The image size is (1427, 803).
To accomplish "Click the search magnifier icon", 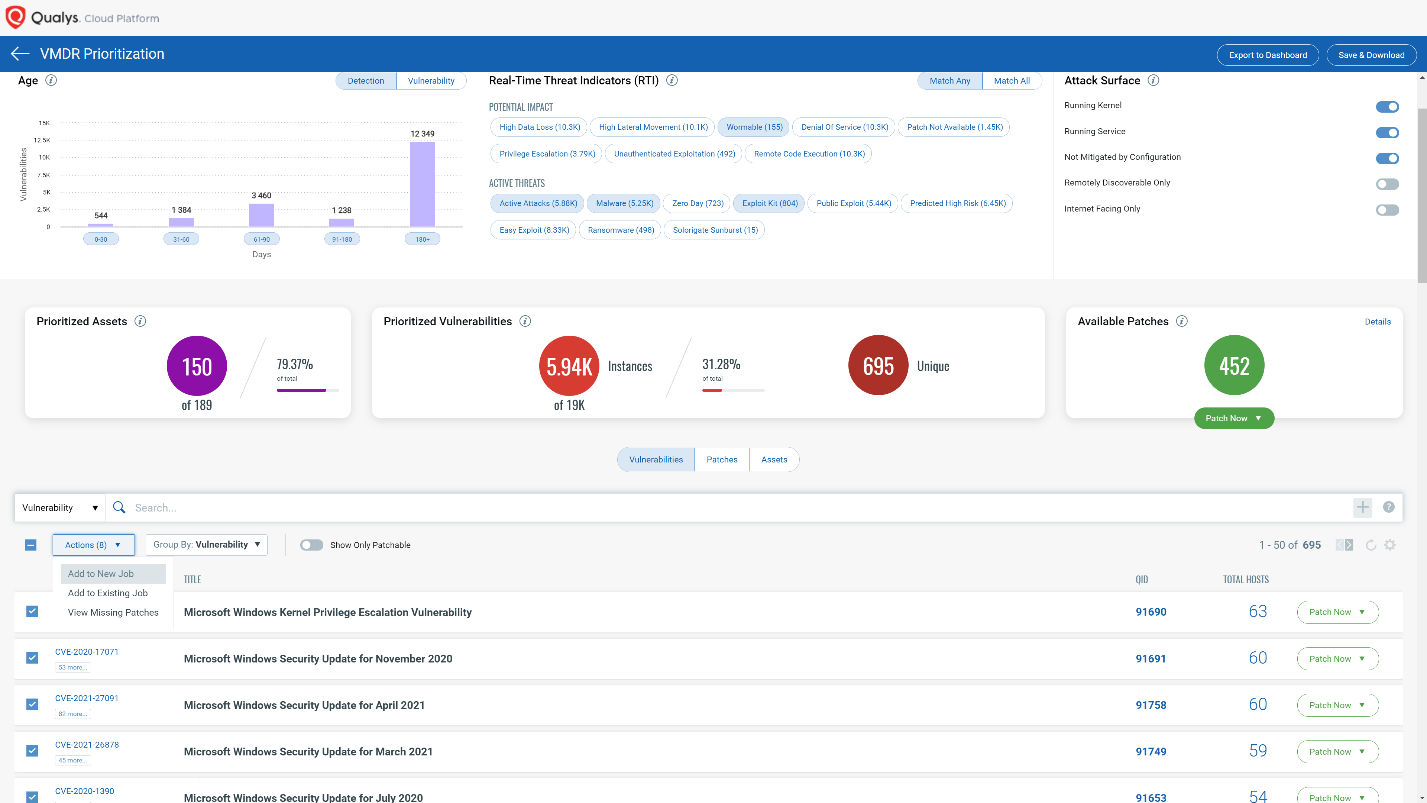I will [119, 507].
